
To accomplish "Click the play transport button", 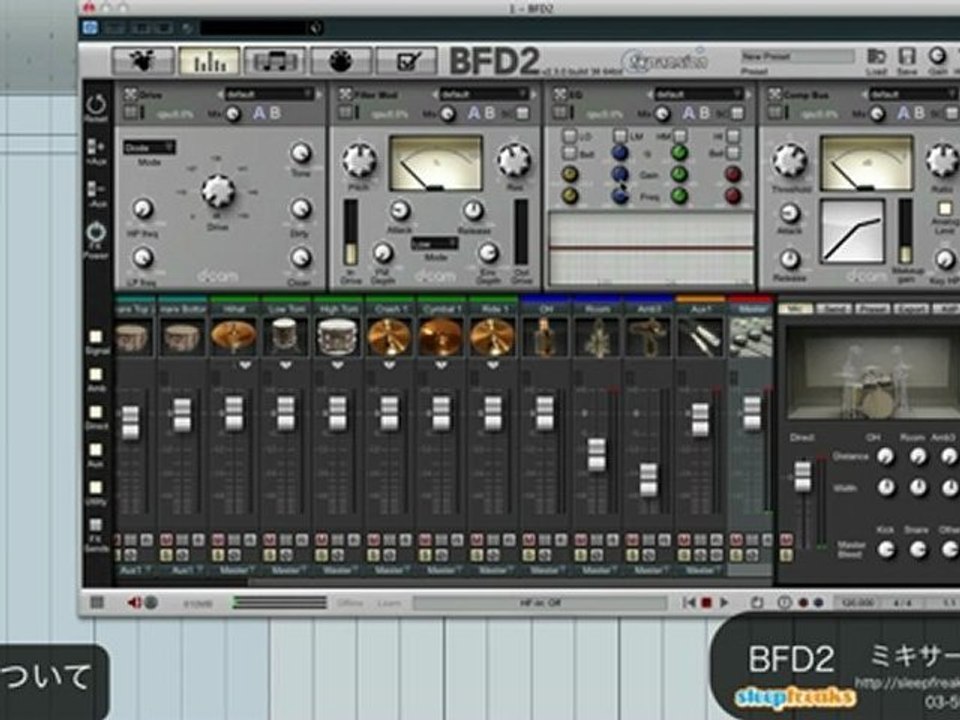I will [x=724, y=602].
